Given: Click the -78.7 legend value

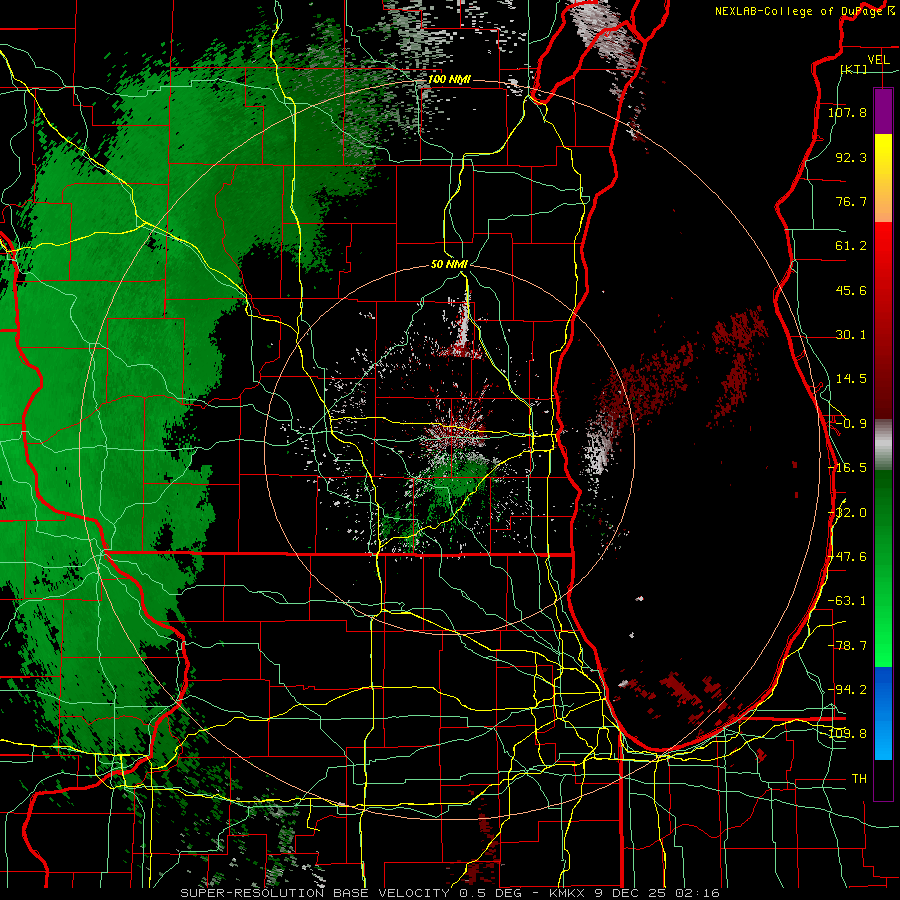Looking at the screenshot, I should pos(847,646).
